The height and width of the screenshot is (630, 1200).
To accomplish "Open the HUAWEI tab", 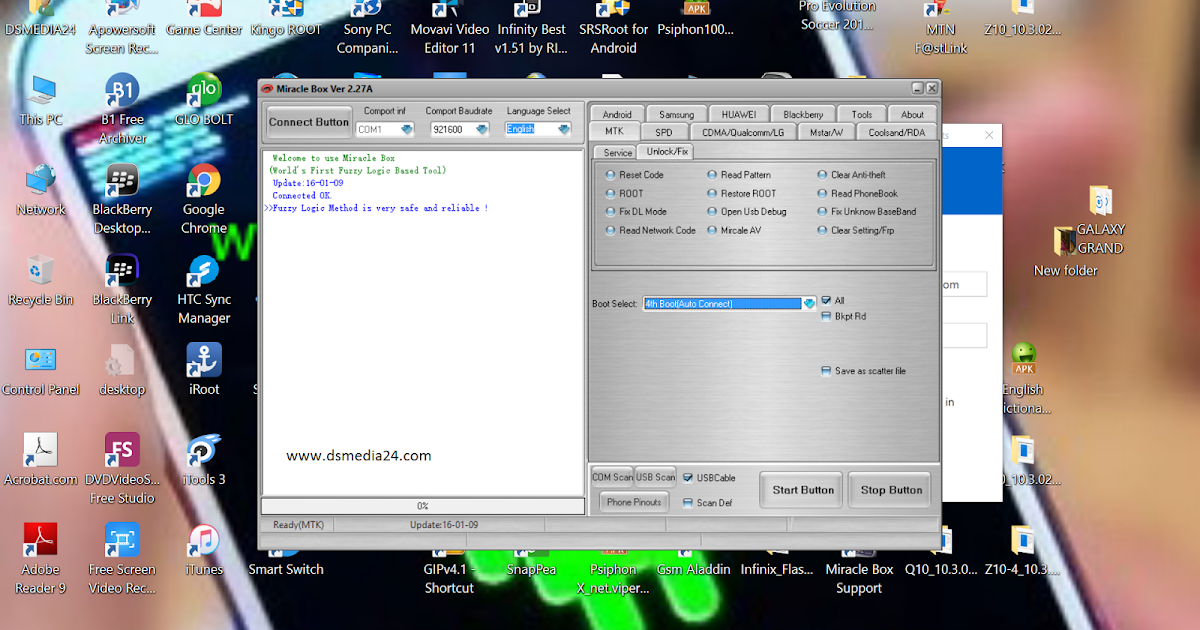I will click(x=739, y=114).
